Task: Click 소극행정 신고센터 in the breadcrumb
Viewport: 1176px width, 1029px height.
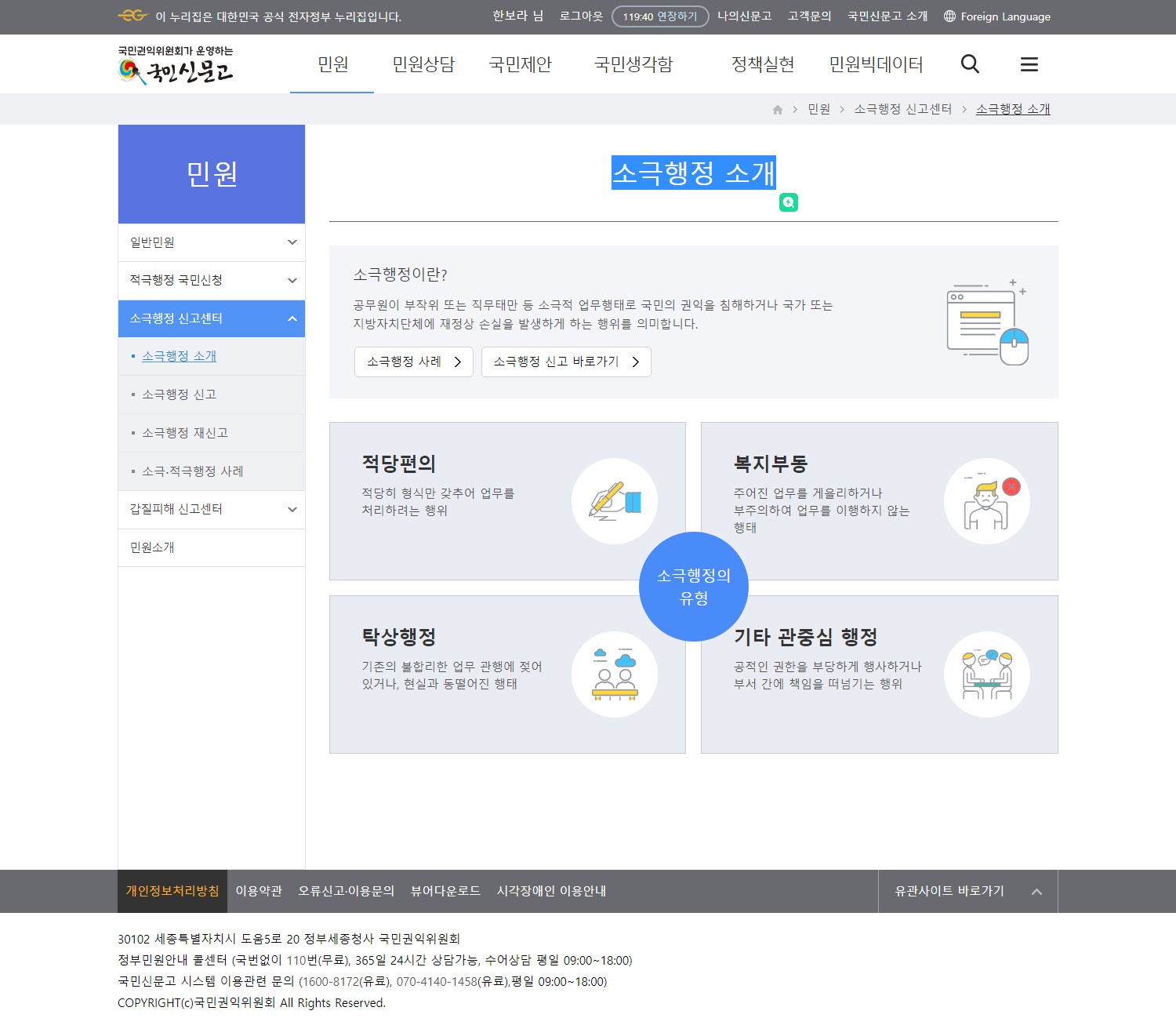Action: point(903,109)
